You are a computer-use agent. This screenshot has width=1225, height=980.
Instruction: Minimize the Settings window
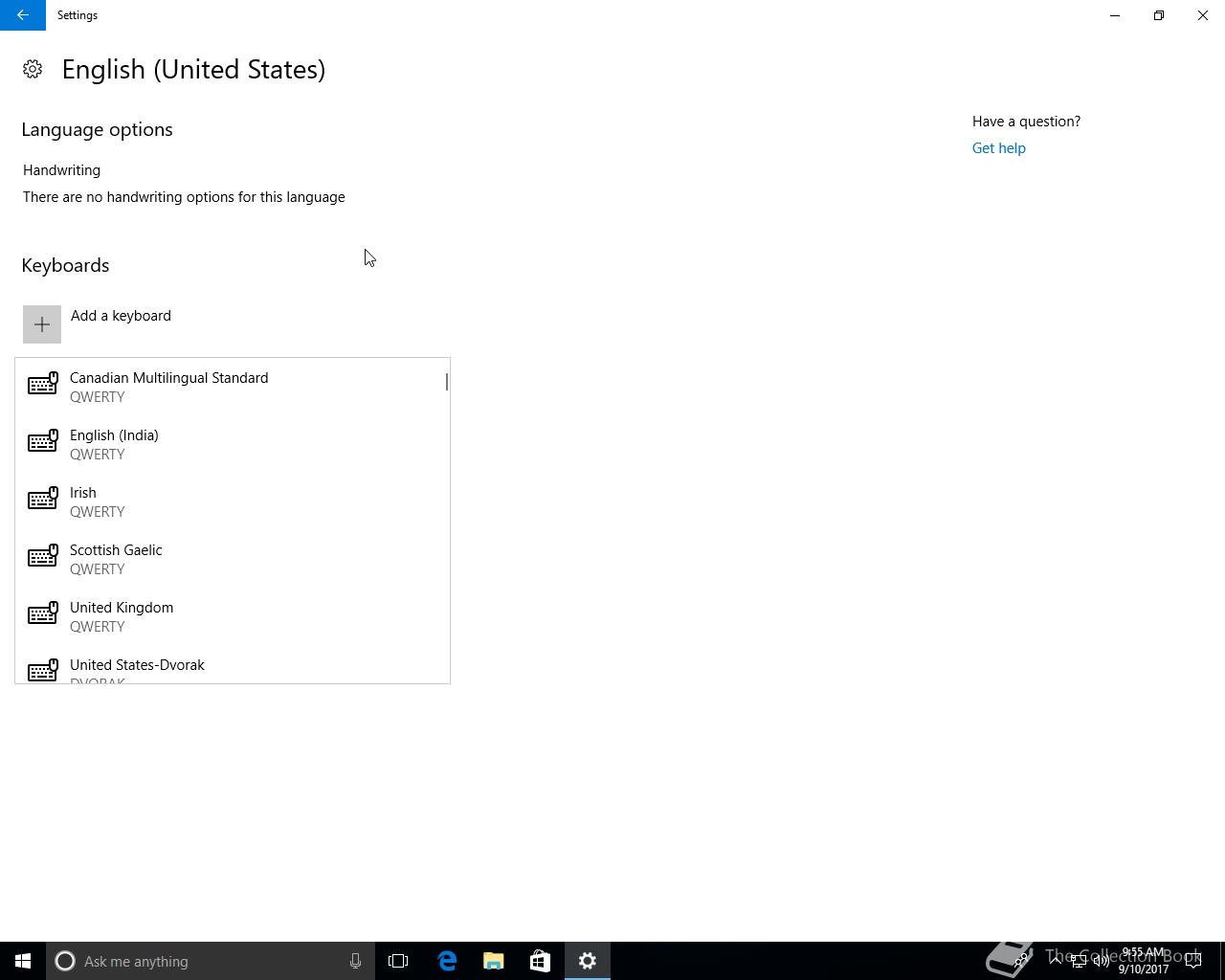pyautogui.click(x=1115, y=15)
